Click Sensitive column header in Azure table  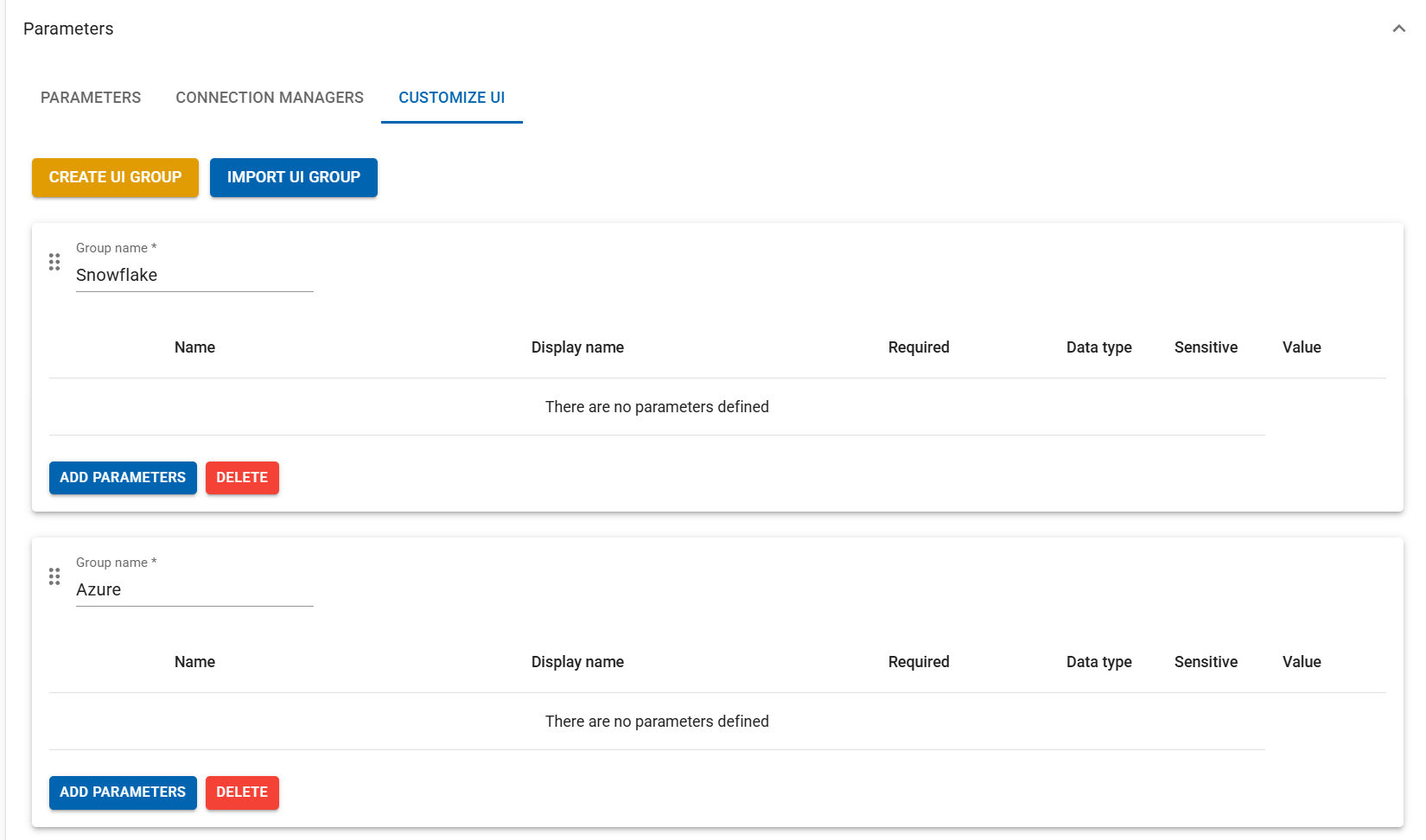(x=1206, y=662)
